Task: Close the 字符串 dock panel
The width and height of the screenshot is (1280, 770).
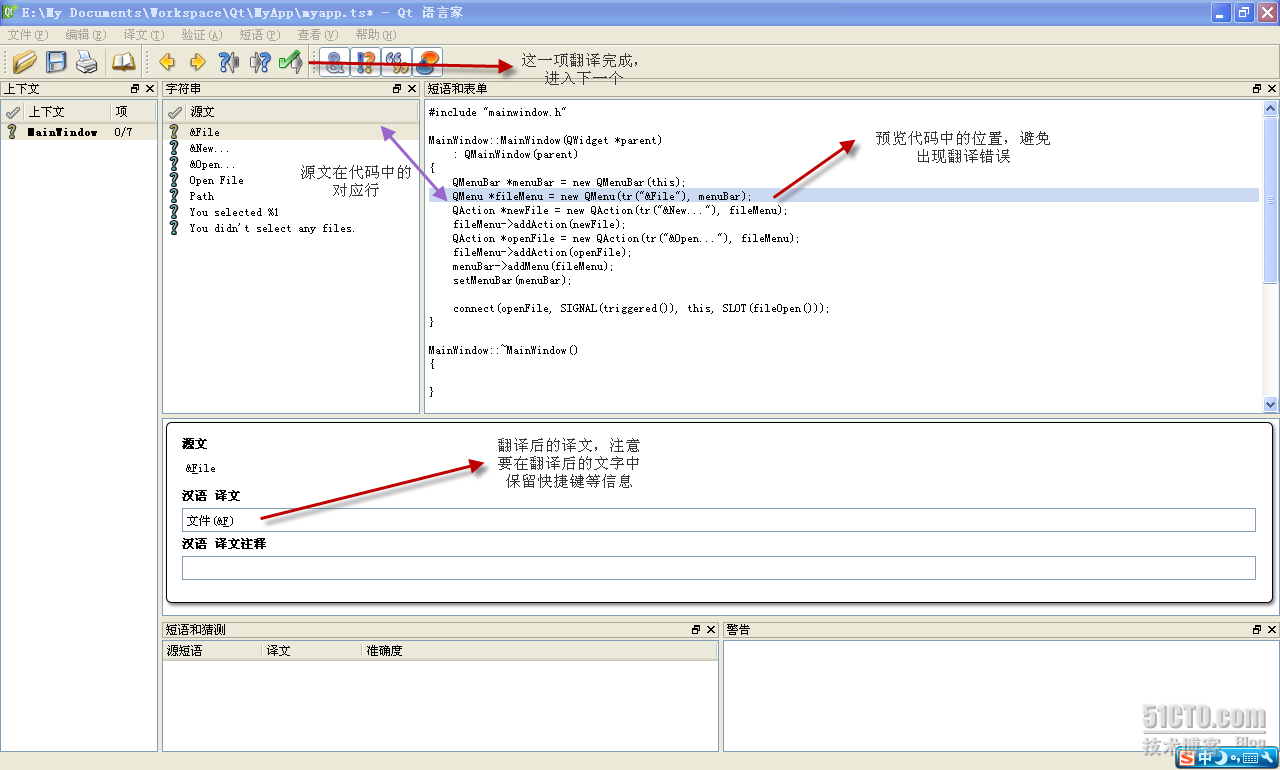Action: [x=412, y=89]
